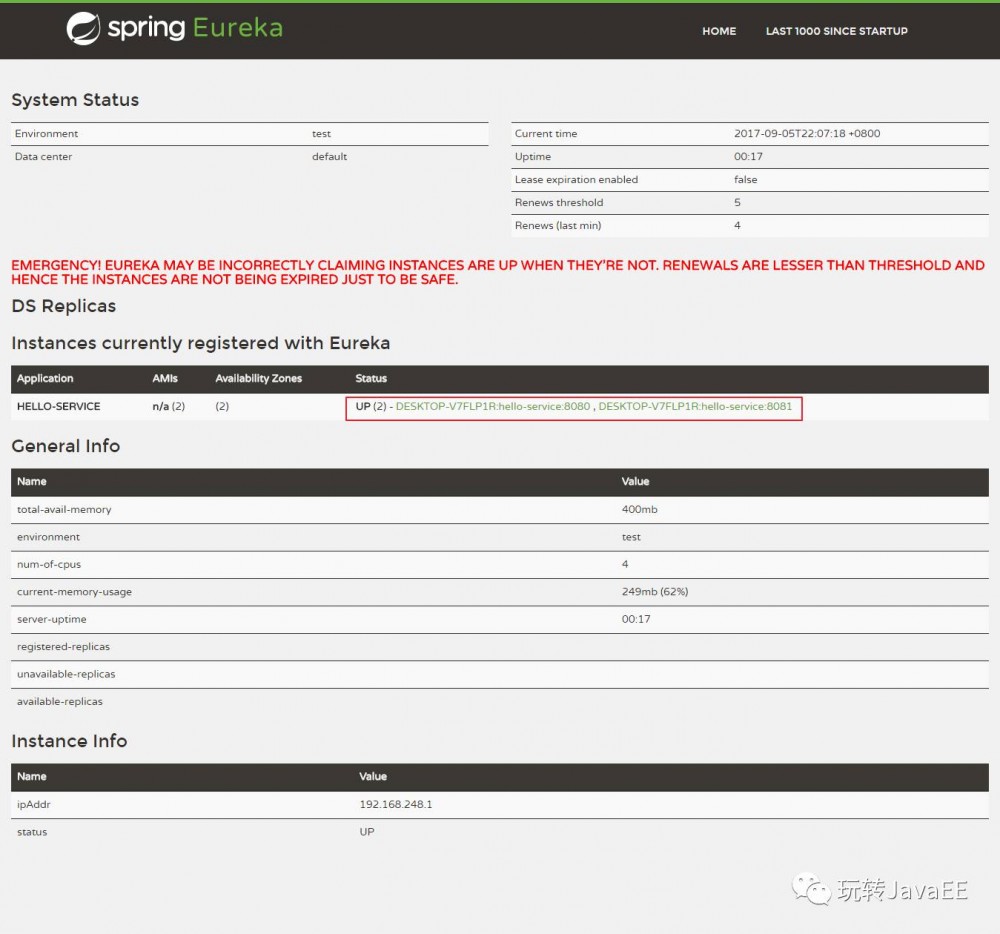
Task: Open LAST 1000 SINCE STARTUP page
Action: coord(836,31)
